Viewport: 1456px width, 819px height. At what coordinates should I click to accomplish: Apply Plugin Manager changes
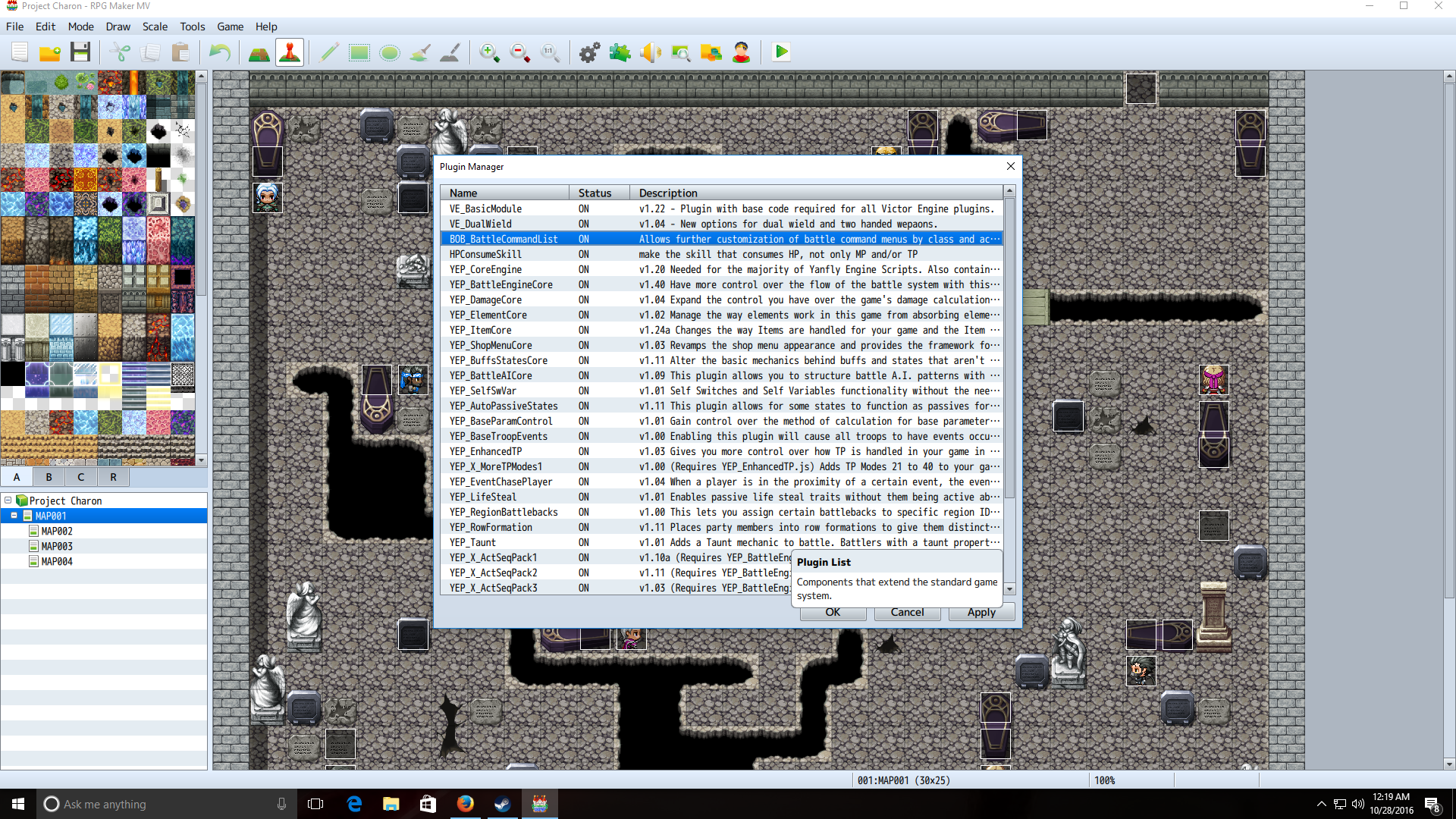[981, 613]
